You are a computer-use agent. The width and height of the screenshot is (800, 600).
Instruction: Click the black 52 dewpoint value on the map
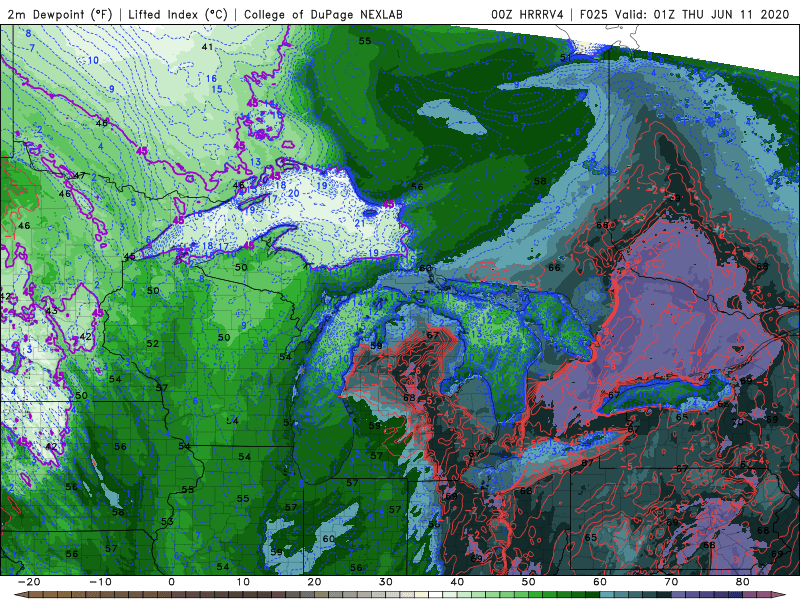(x=153, y=344)
